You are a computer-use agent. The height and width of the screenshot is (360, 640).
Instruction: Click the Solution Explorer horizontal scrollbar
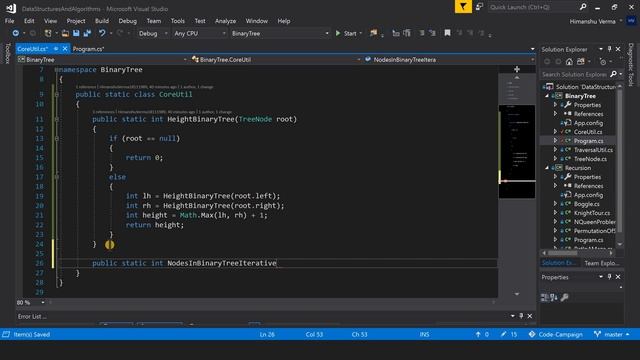[x=579, y=253]
